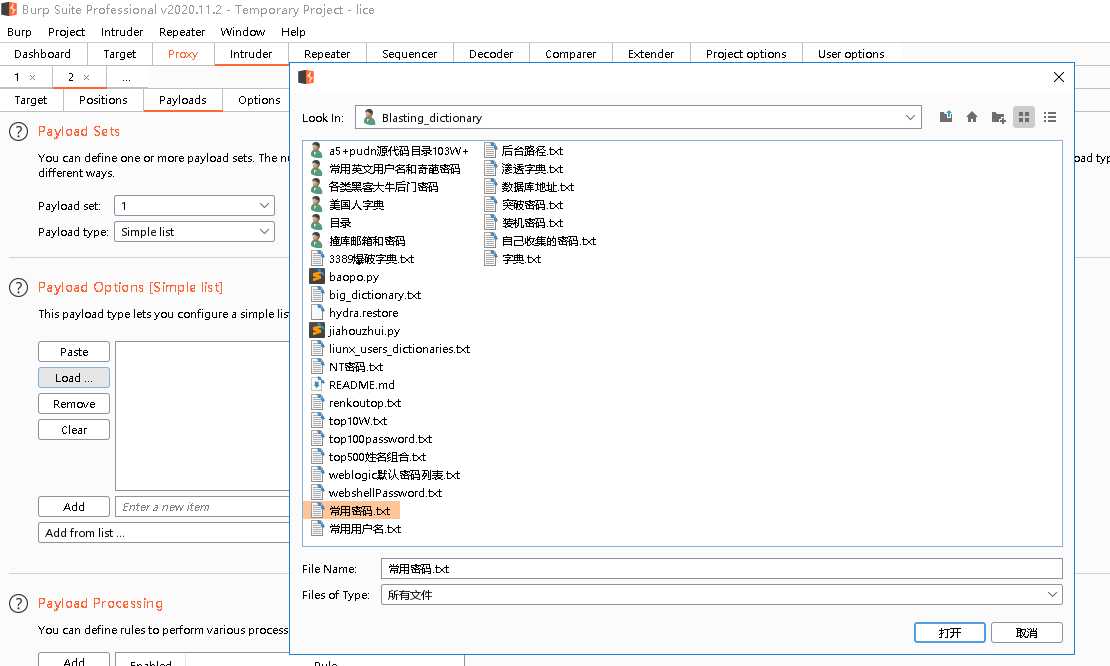Open Payload Processing help icon
This screenshot has height=666, width=1110.
18,603
